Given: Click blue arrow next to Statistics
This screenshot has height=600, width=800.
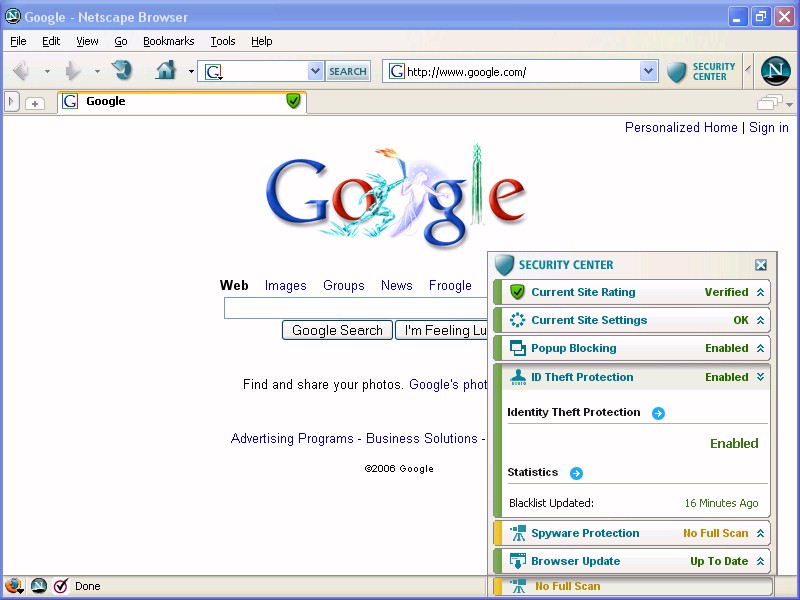Looking at the screenshot, I should point(576,473).
